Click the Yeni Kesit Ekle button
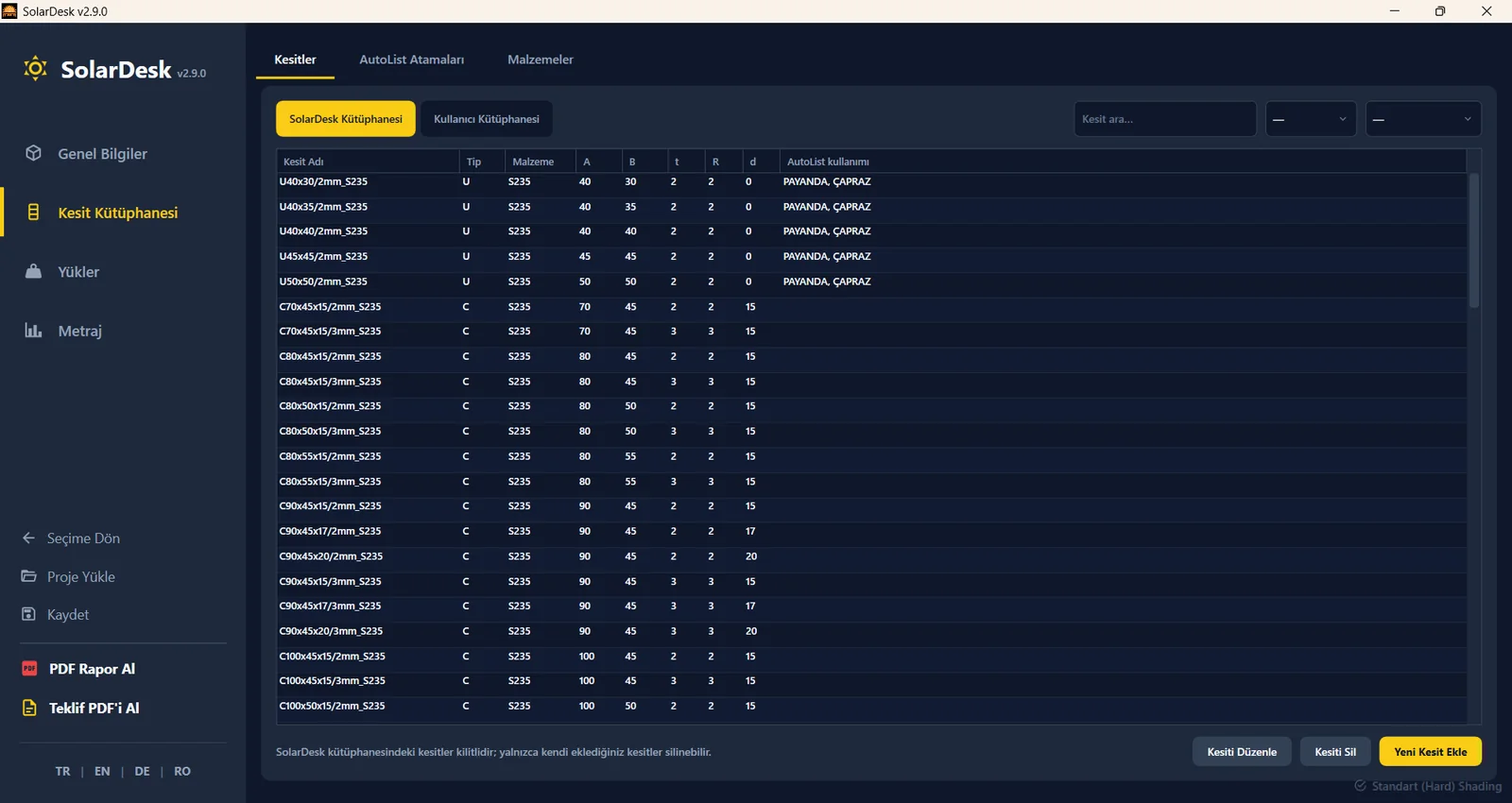 pyautogui.click(x=1431, y=752)
